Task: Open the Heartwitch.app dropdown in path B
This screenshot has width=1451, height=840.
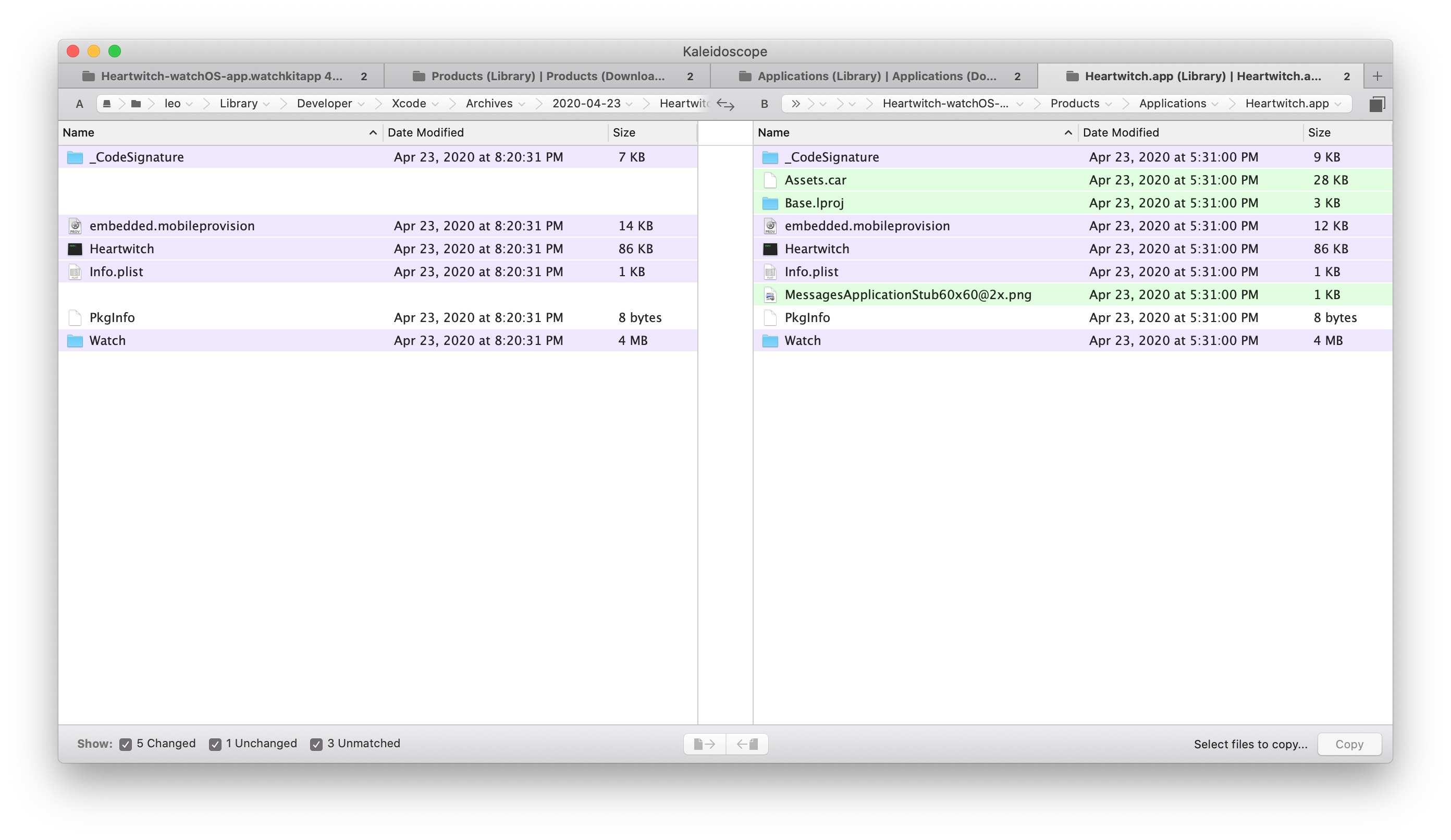Action: tap(1337, 104)
